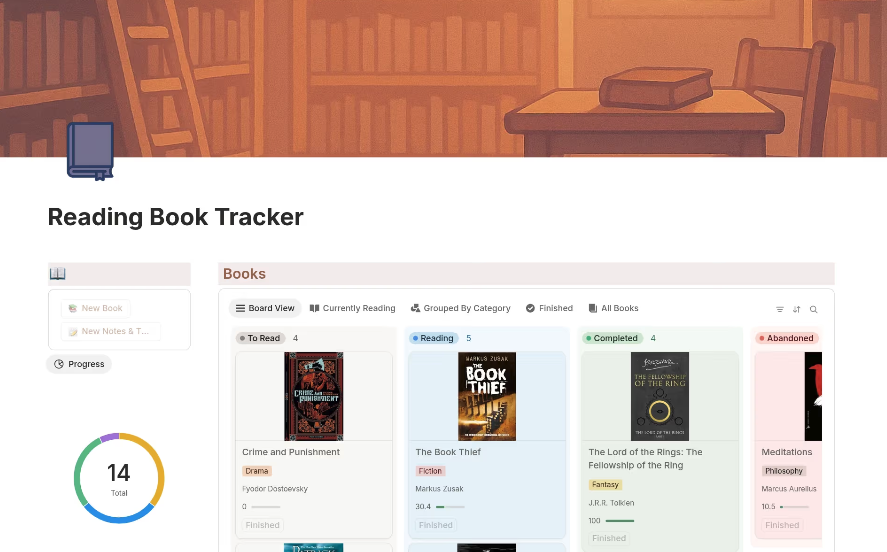Click the filter icon in Books toolbar
The image size is (887, 552).
click(780, 309)
